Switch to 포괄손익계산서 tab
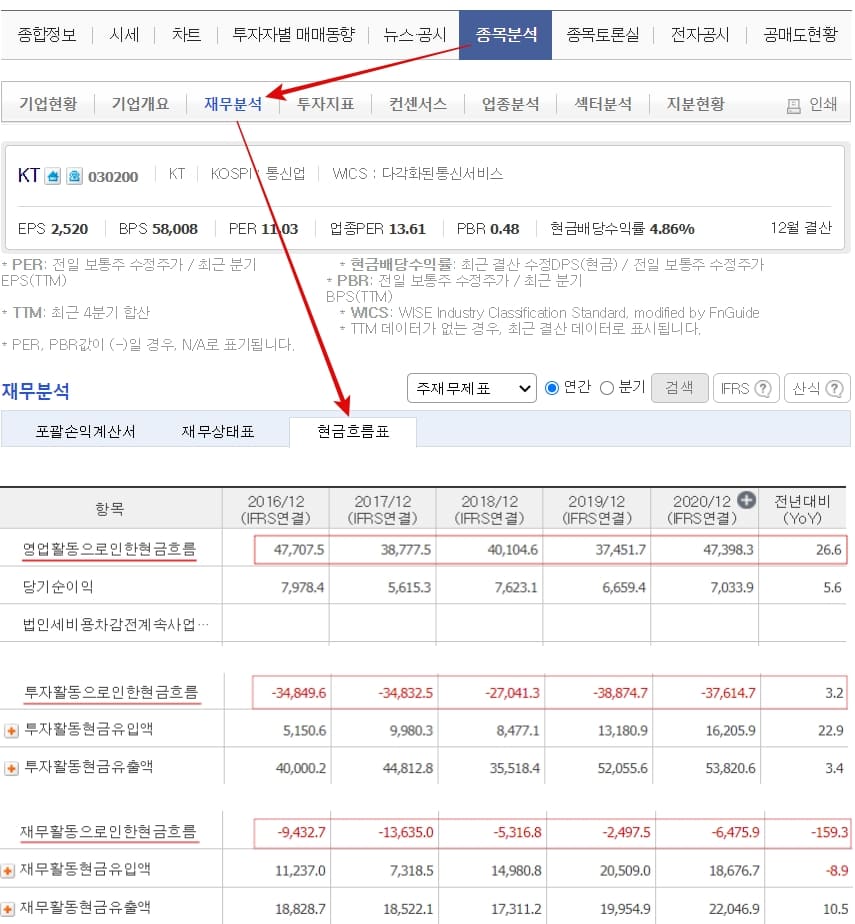 tap(85, 432)
